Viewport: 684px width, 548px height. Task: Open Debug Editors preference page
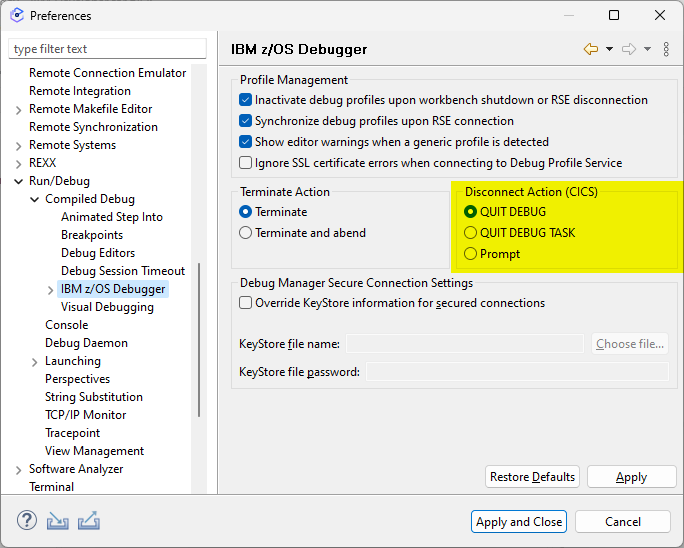[98, 253]
